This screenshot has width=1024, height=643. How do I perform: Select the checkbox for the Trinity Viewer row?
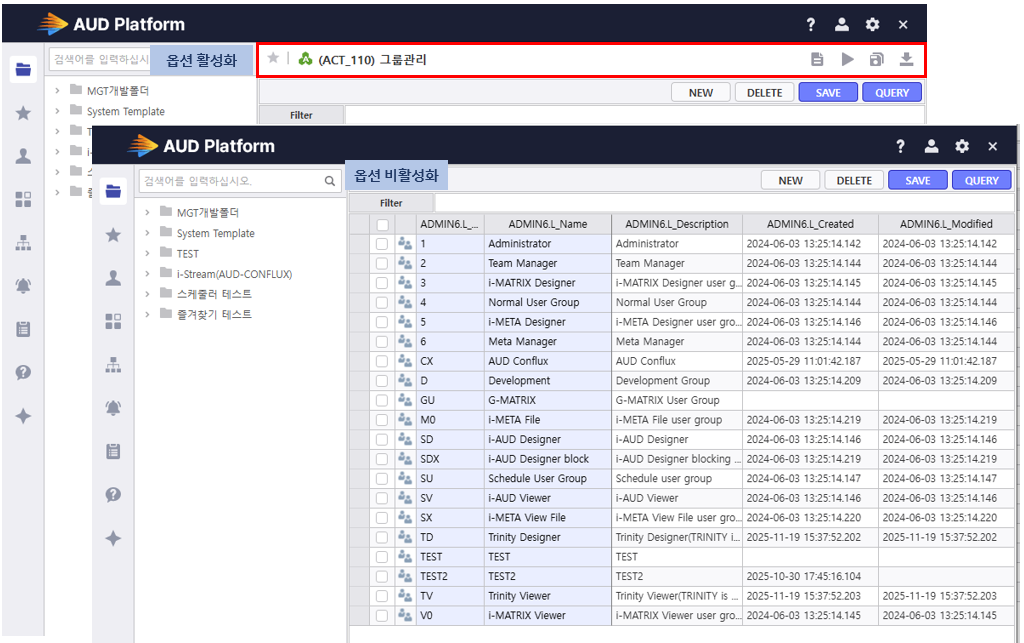(382, 596)
